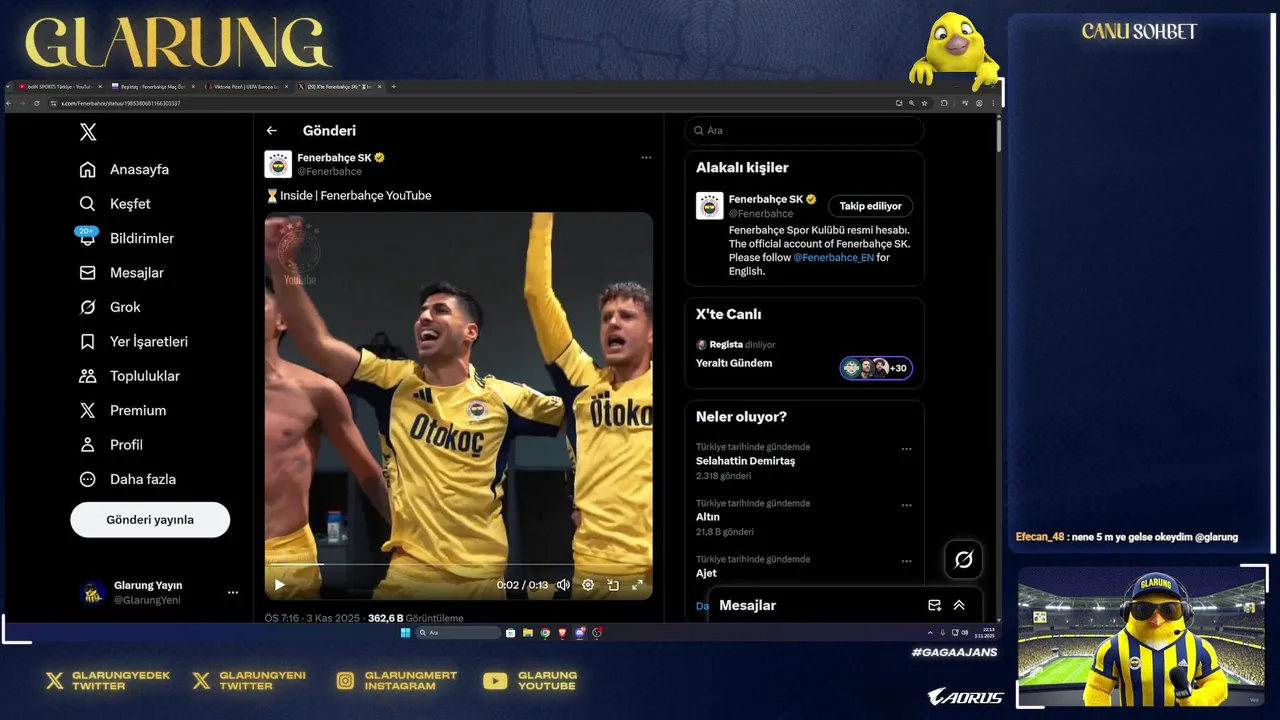Open Bildirimler notifications
The height and width of the screenshot is (720, 1280).
pyautogui.click(x=127, y=238)
